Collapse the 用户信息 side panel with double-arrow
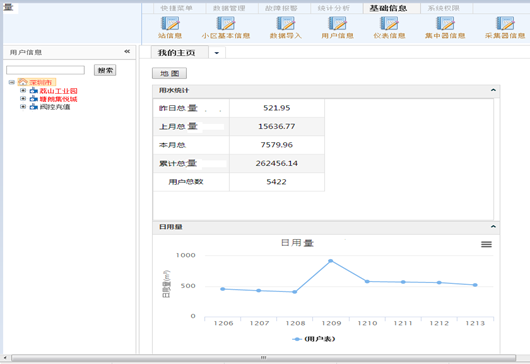The height and width of the screenshot is (364, 530). [x=127, y=52]
